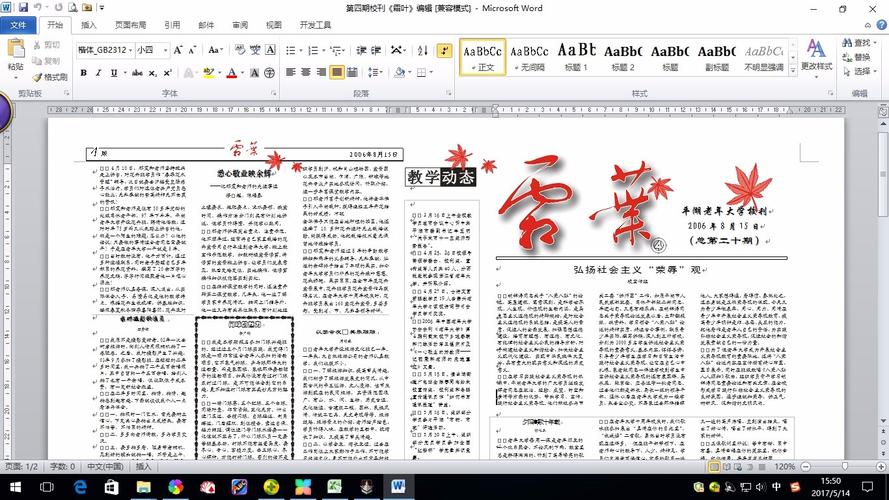Image resolution: width=889 pixels, height=500 pixels.
Task: Open Microsoft Edge from the taskbar
Action: pos(80,486)
